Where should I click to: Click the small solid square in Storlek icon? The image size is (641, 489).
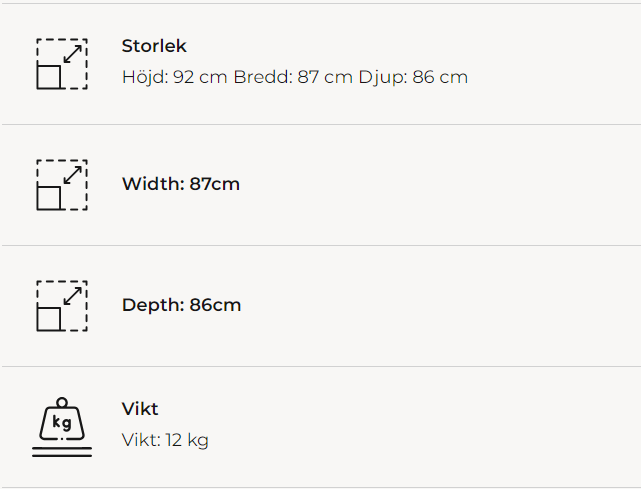[x=49, y=77]
